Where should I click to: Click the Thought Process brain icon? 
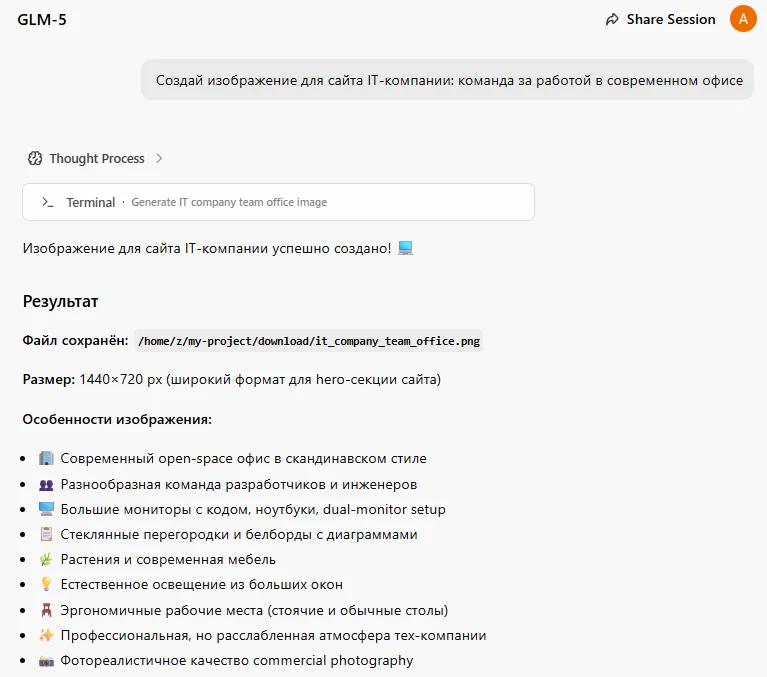point(35,158)
